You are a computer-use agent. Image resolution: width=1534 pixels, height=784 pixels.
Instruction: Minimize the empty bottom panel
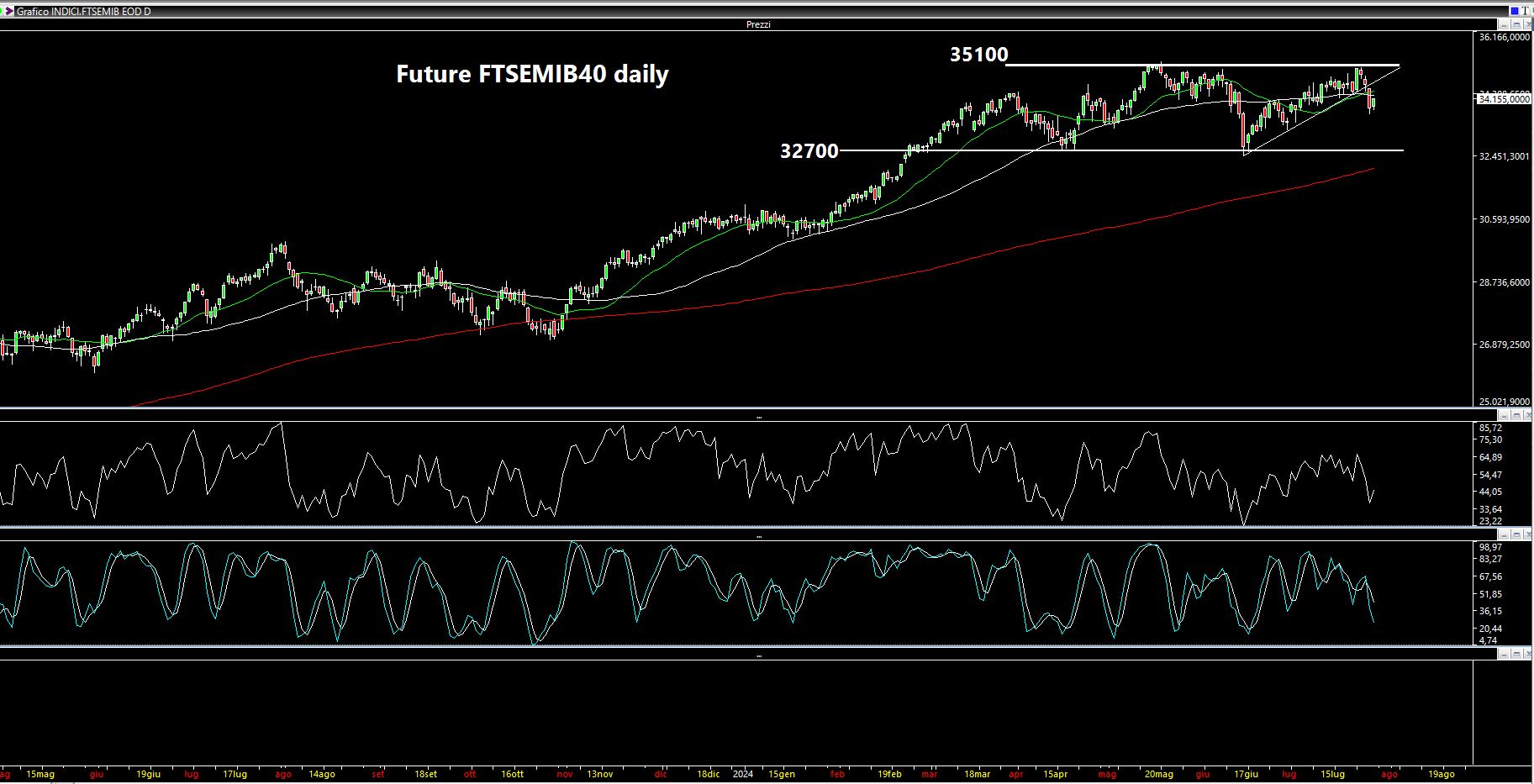(1505, 653)
